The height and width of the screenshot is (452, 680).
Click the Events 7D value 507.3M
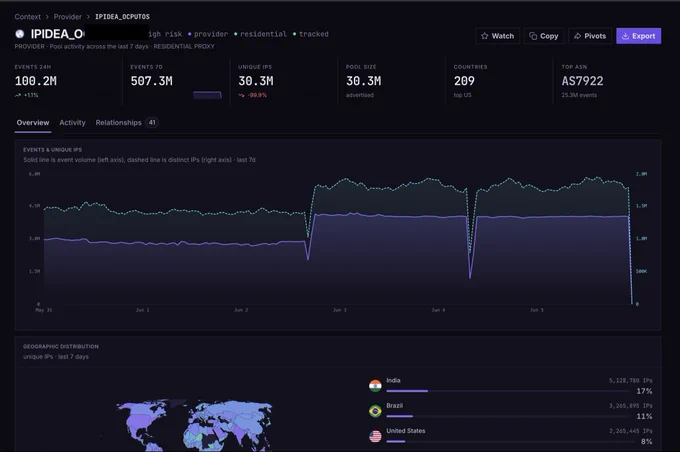151,81
